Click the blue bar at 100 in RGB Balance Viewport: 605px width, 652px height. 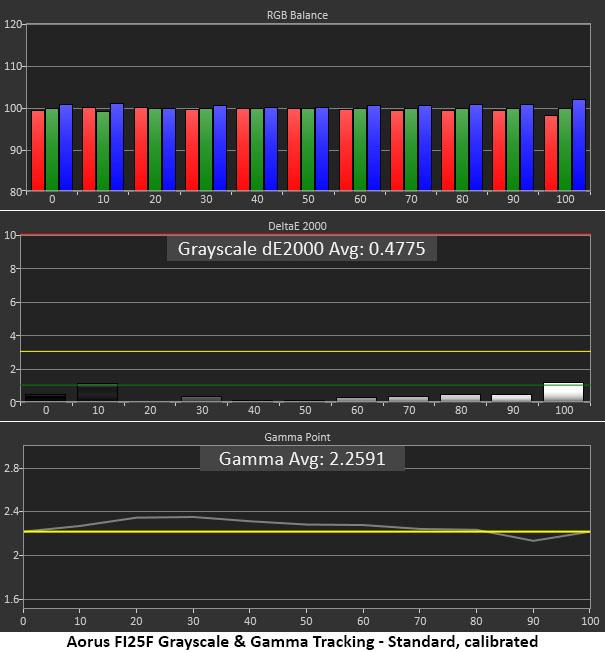[x=579, y=145]
